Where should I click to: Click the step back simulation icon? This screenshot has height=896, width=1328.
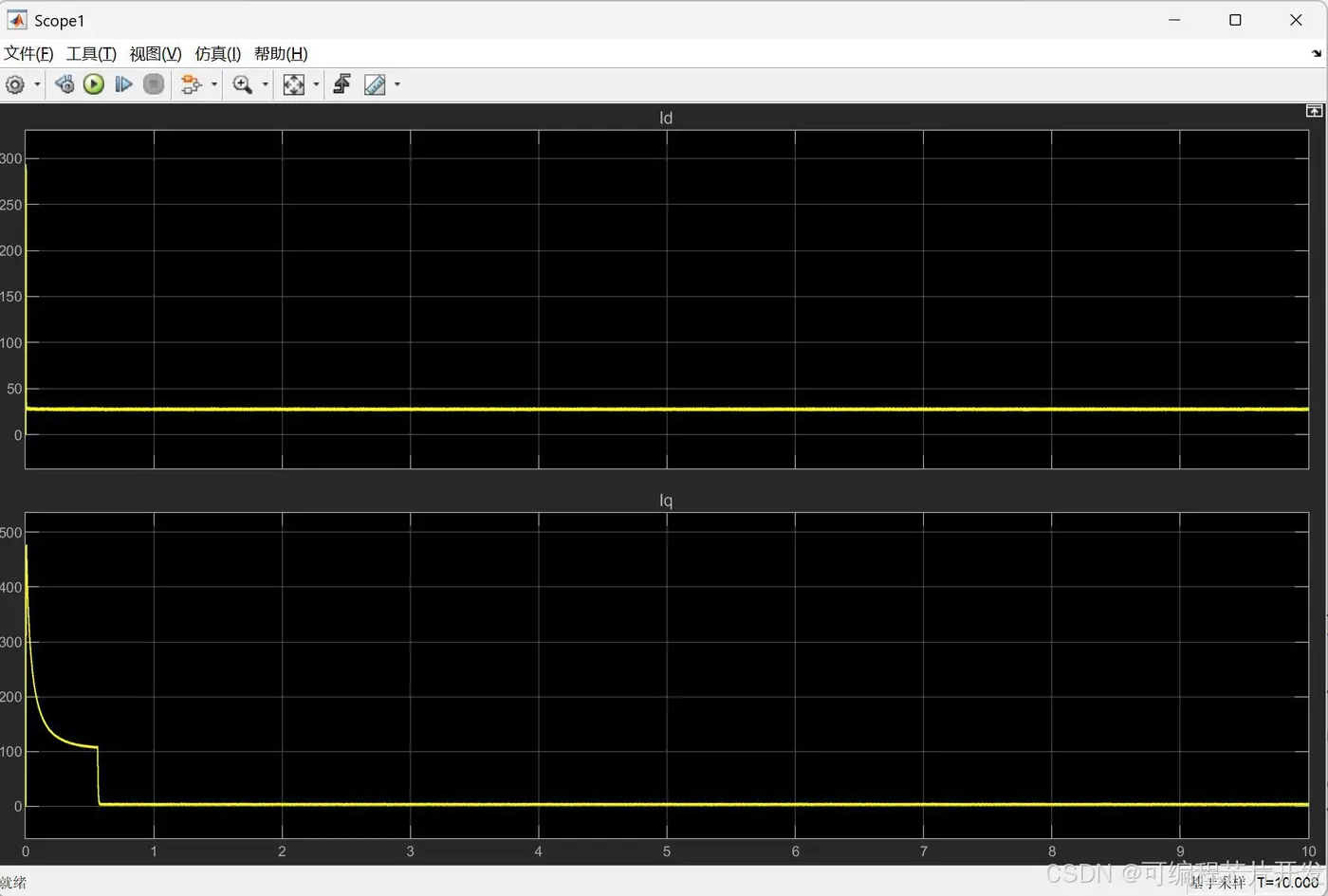coord(65,84)
